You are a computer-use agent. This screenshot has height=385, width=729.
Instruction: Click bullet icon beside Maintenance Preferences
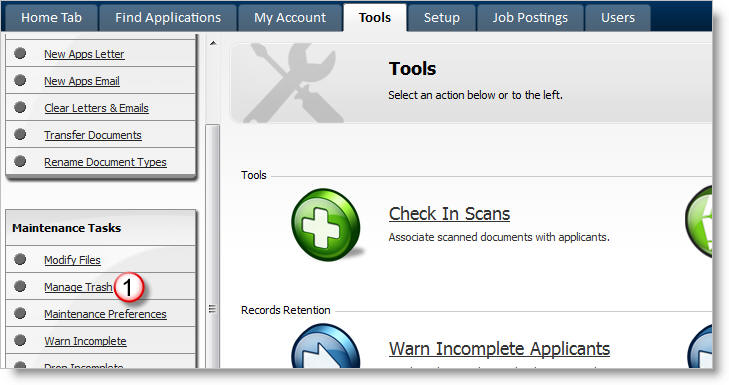20,313
